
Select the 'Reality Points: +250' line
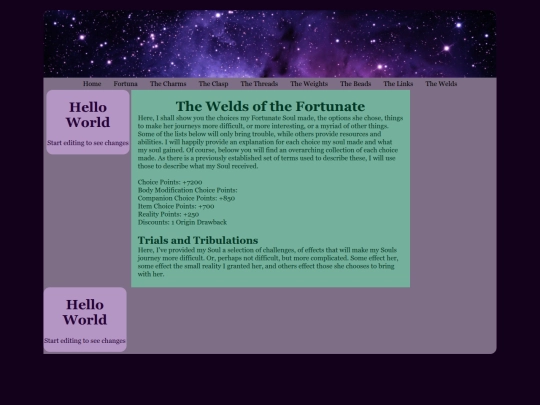pos(168,214)
